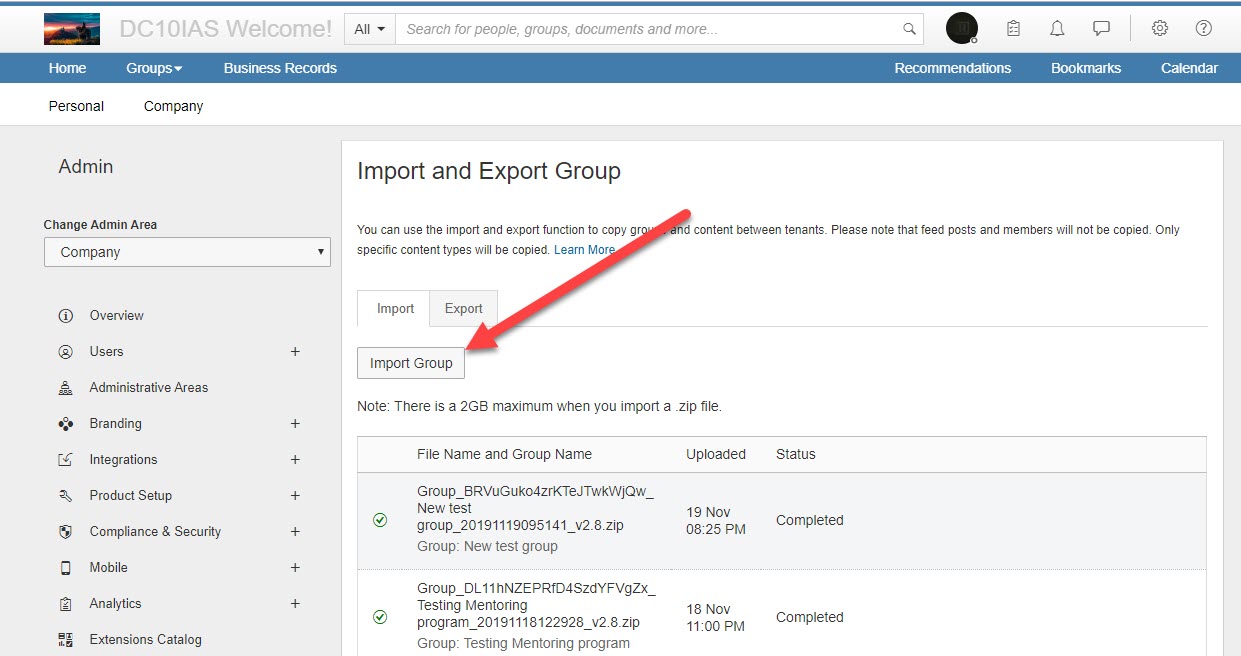Image resolution: width=1241 pixels, height=656 pixels.
Task: Click the Extensions Catalog icon
Action: coord(66,640)
